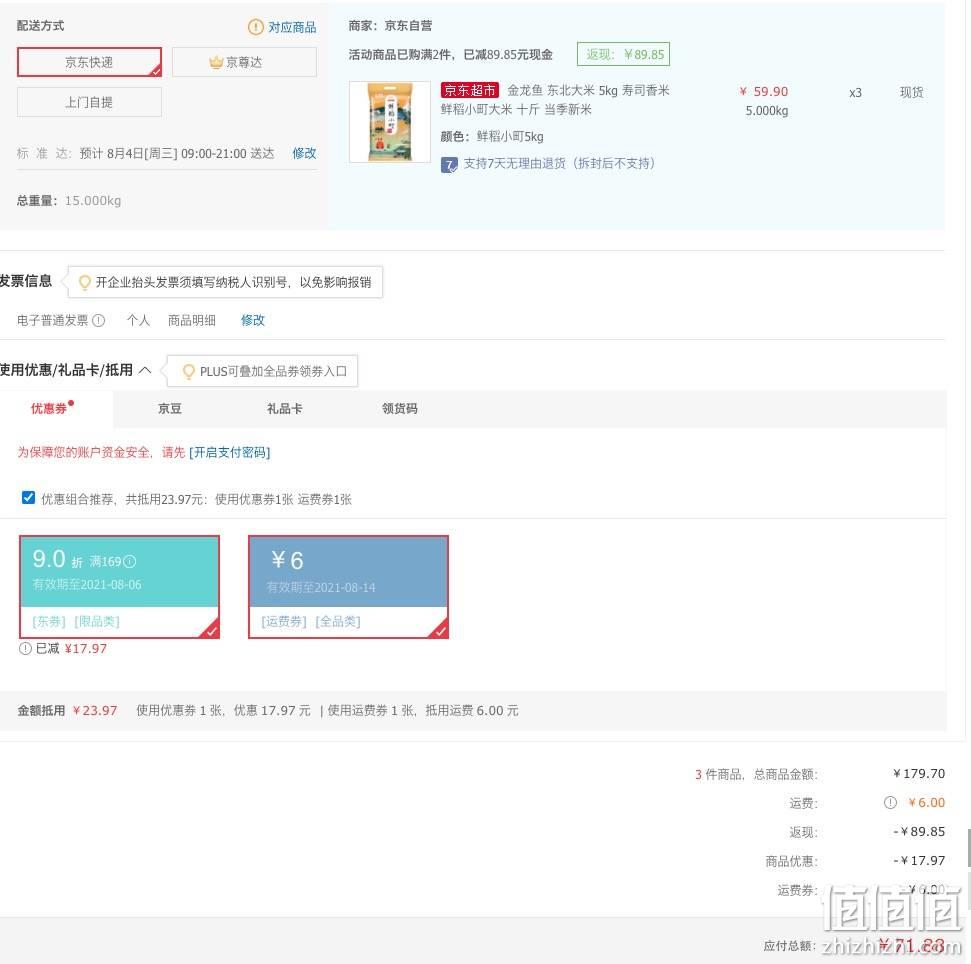The image size is (971, 964).
Task: Click the 运费 info icon
Action: pos(890,803)
